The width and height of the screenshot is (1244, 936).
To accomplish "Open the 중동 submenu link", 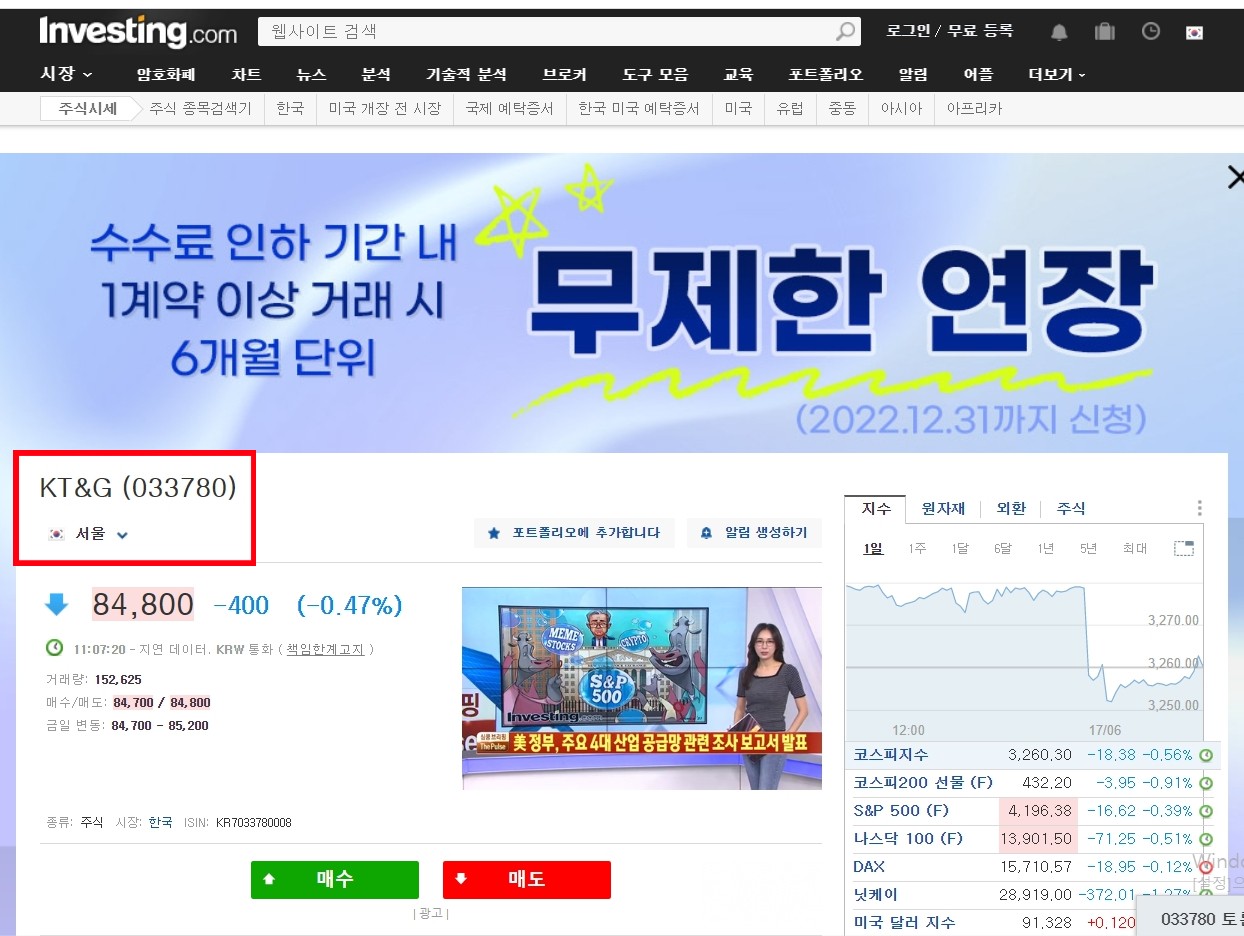I will 842,109.
